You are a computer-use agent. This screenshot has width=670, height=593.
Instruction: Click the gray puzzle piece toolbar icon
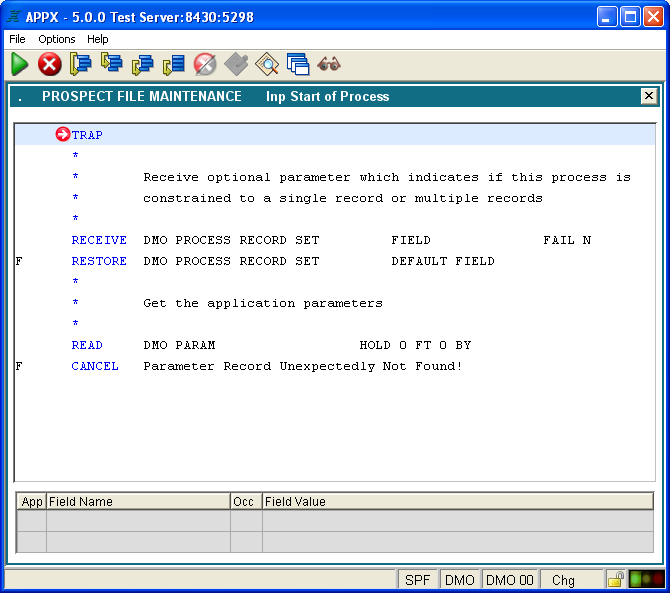click(x=236, y=64)
